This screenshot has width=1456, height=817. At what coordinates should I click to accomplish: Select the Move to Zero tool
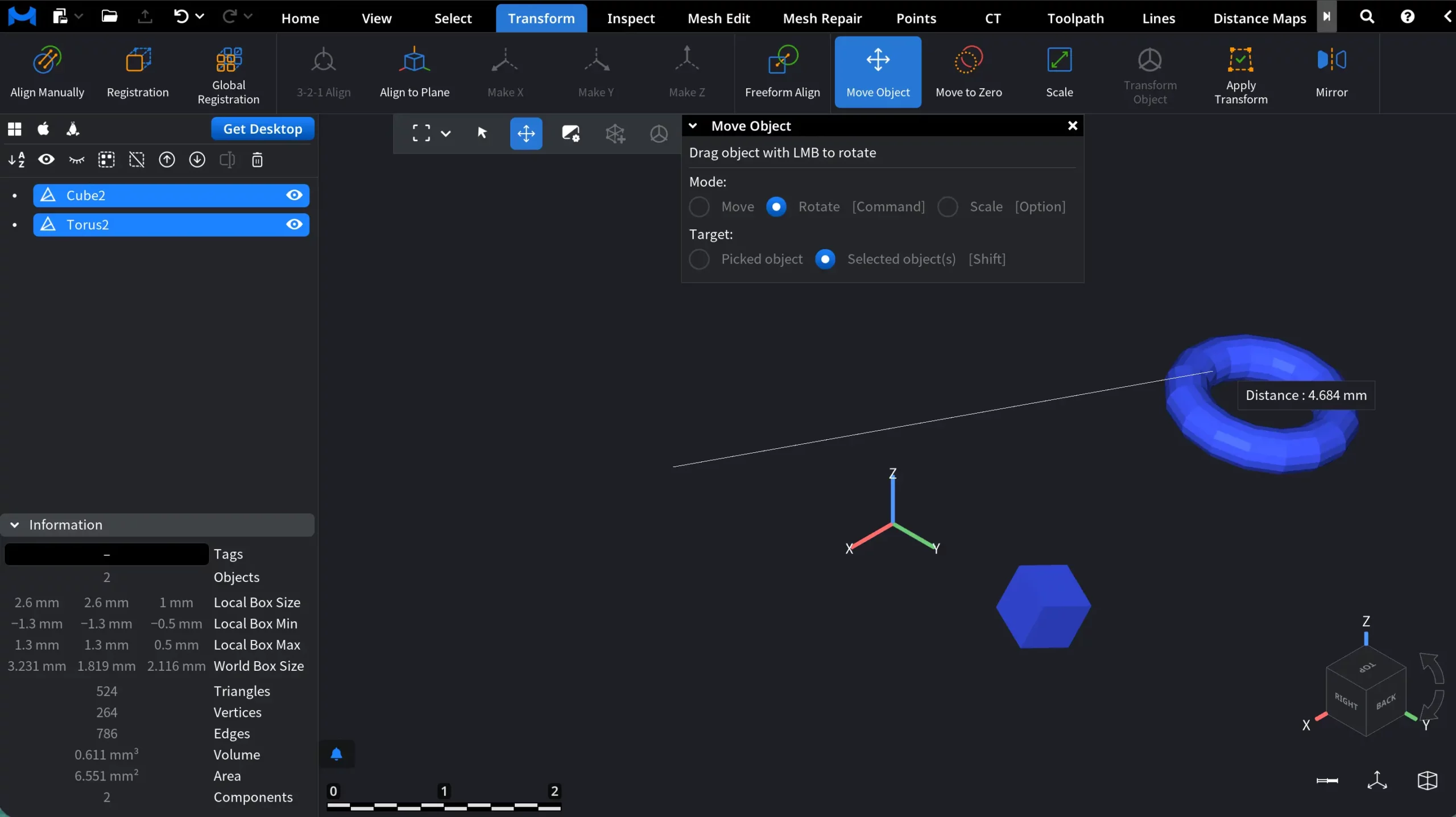(x=969, y=73)
